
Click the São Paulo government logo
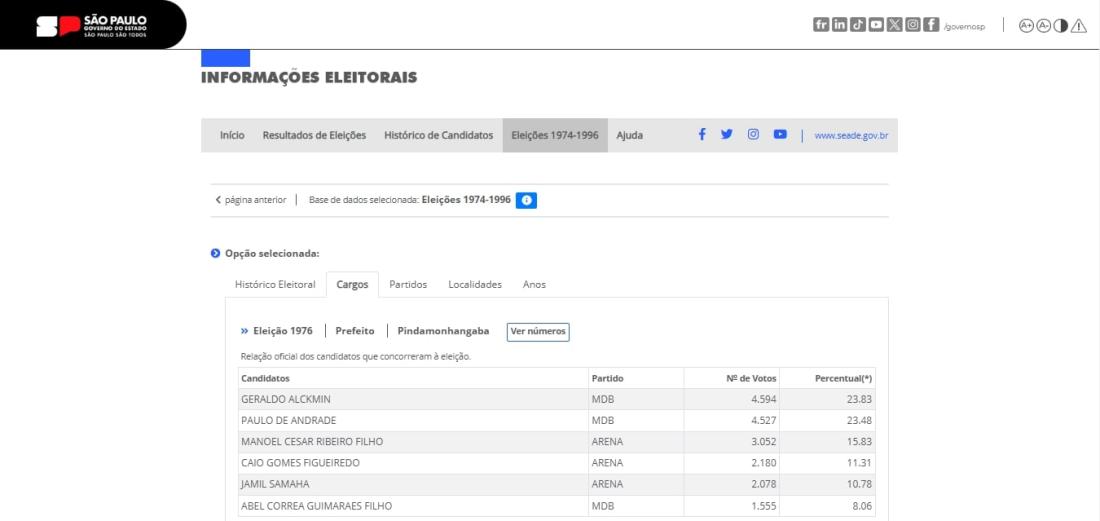tap(91, 25)
